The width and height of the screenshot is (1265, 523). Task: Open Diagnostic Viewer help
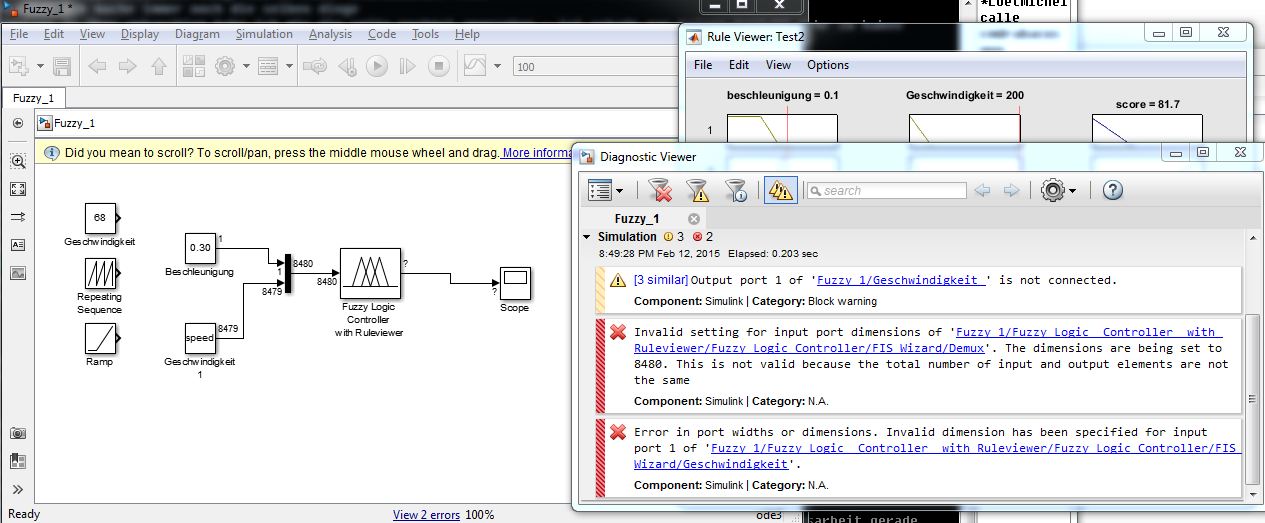(1112, 190)
